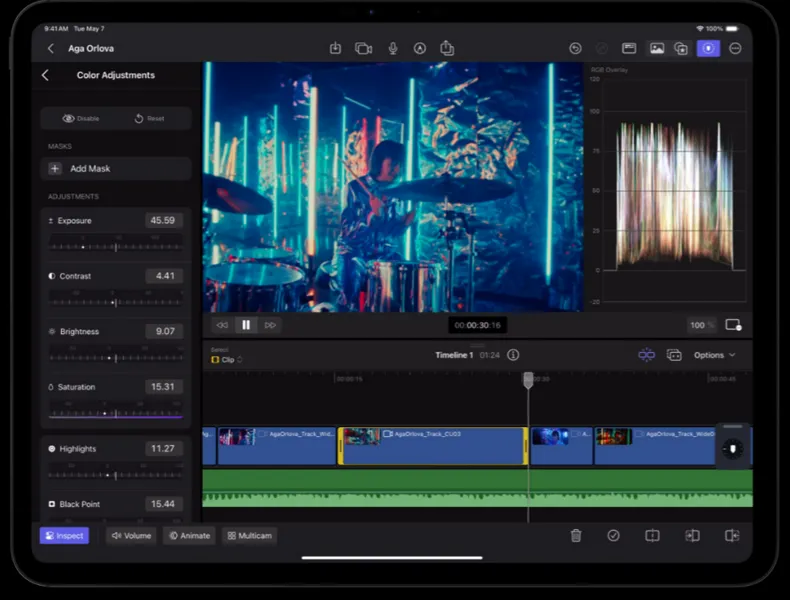Viewport: 790px width, 600px height.
Task: Click the Wi-Fi status icon
Action: click(x=699, y=29)
